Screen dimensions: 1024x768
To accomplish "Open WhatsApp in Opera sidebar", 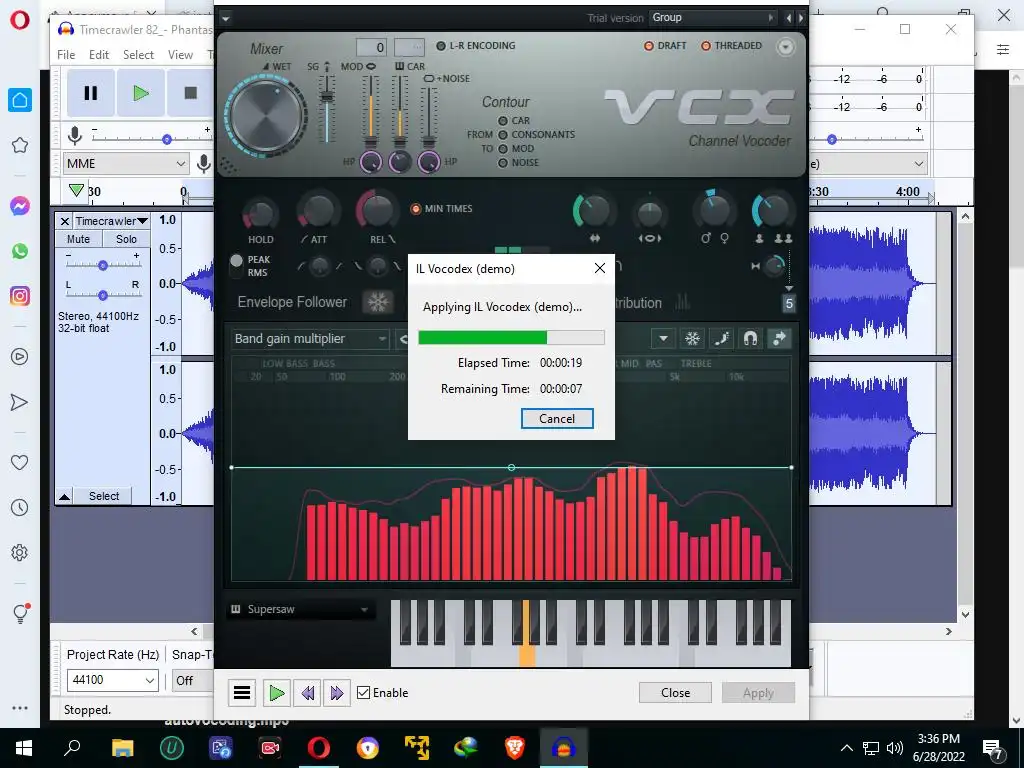I will [x=20, y=251].
